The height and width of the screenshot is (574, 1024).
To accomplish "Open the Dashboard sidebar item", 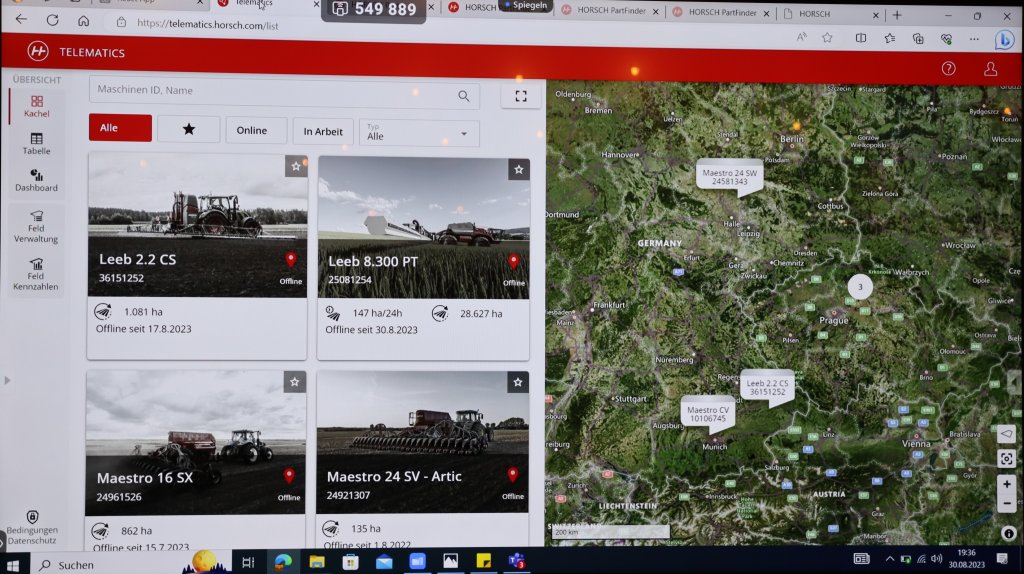I will coord(37,180).
